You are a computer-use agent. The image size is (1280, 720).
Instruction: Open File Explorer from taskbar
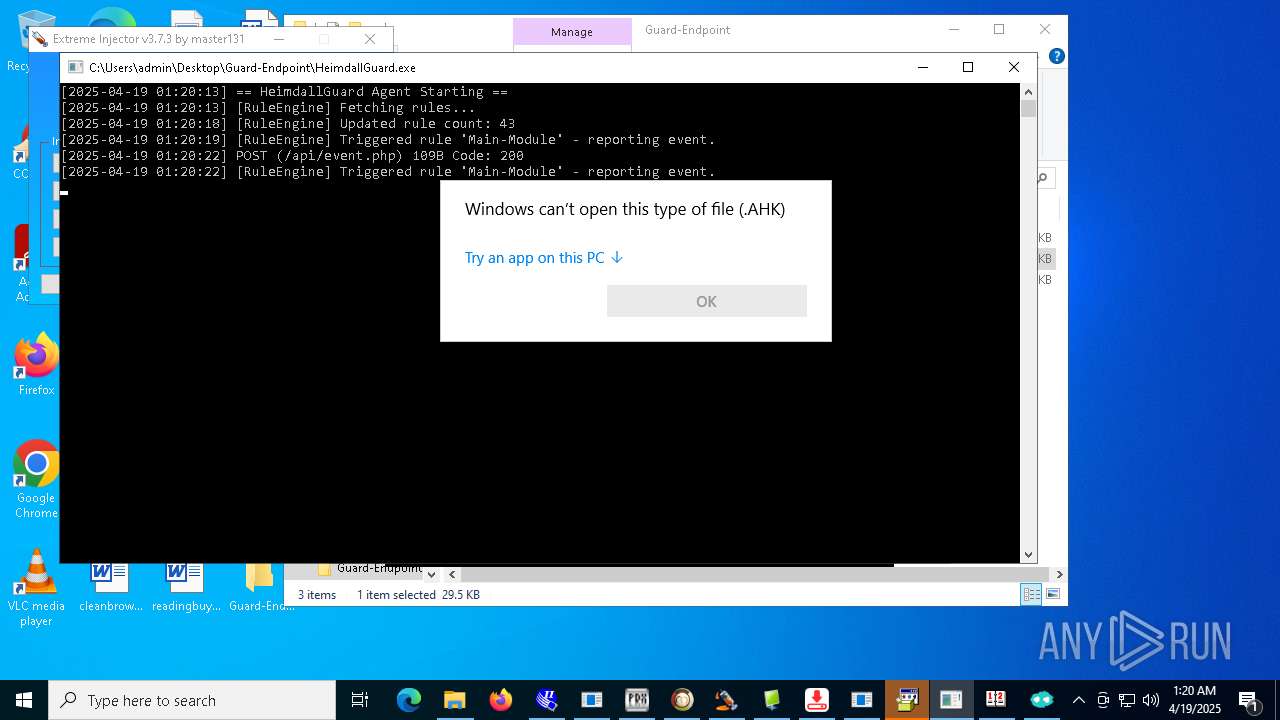(x=454, y=700)
